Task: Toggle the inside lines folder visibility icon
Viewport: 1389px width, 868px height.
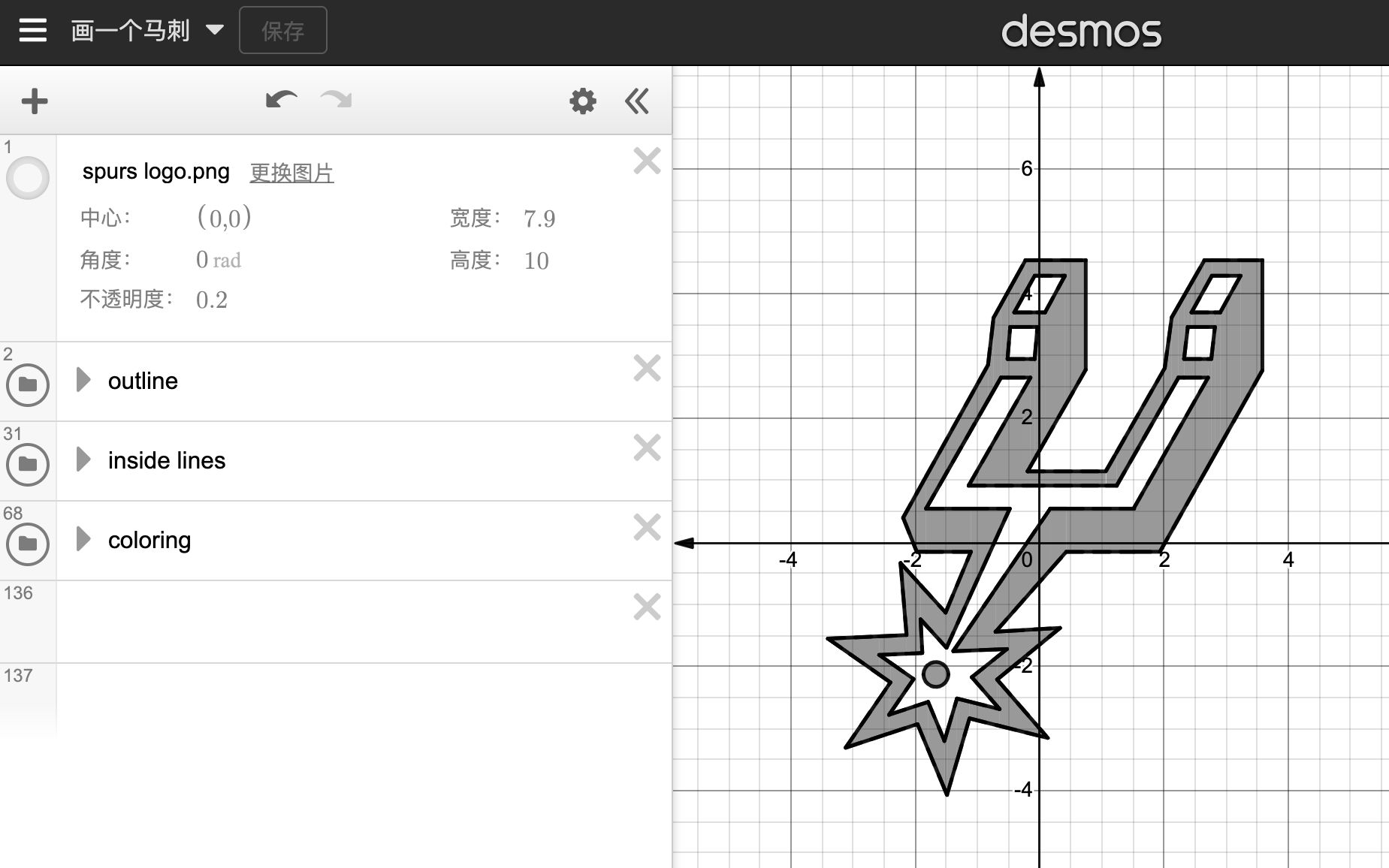Action: tap(28, 464)
